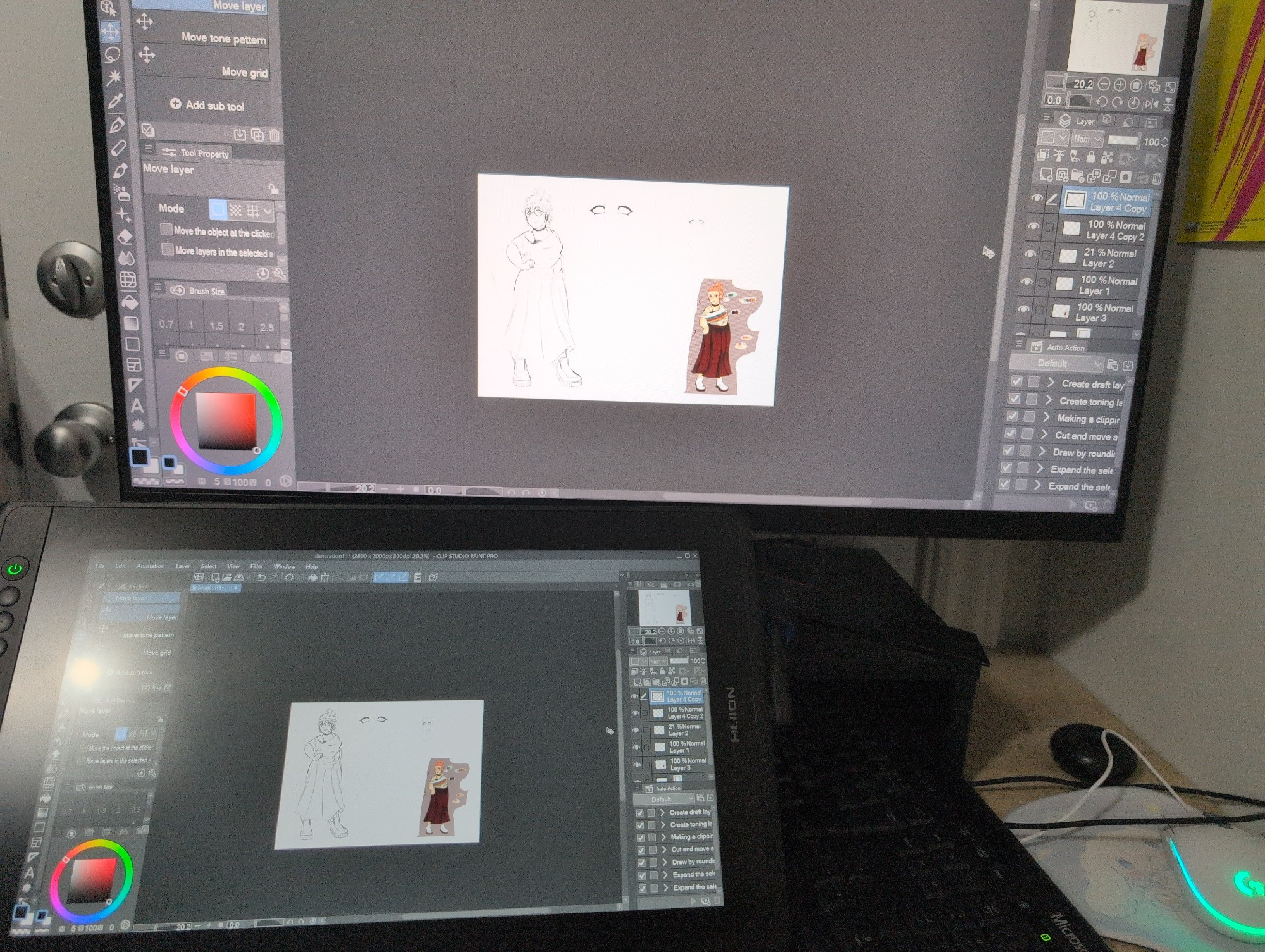Viewport: 1265px width, 952px height.
Task: Open the palette color dropdown in upper monitor Layer panel
Action: [1053, 137]
